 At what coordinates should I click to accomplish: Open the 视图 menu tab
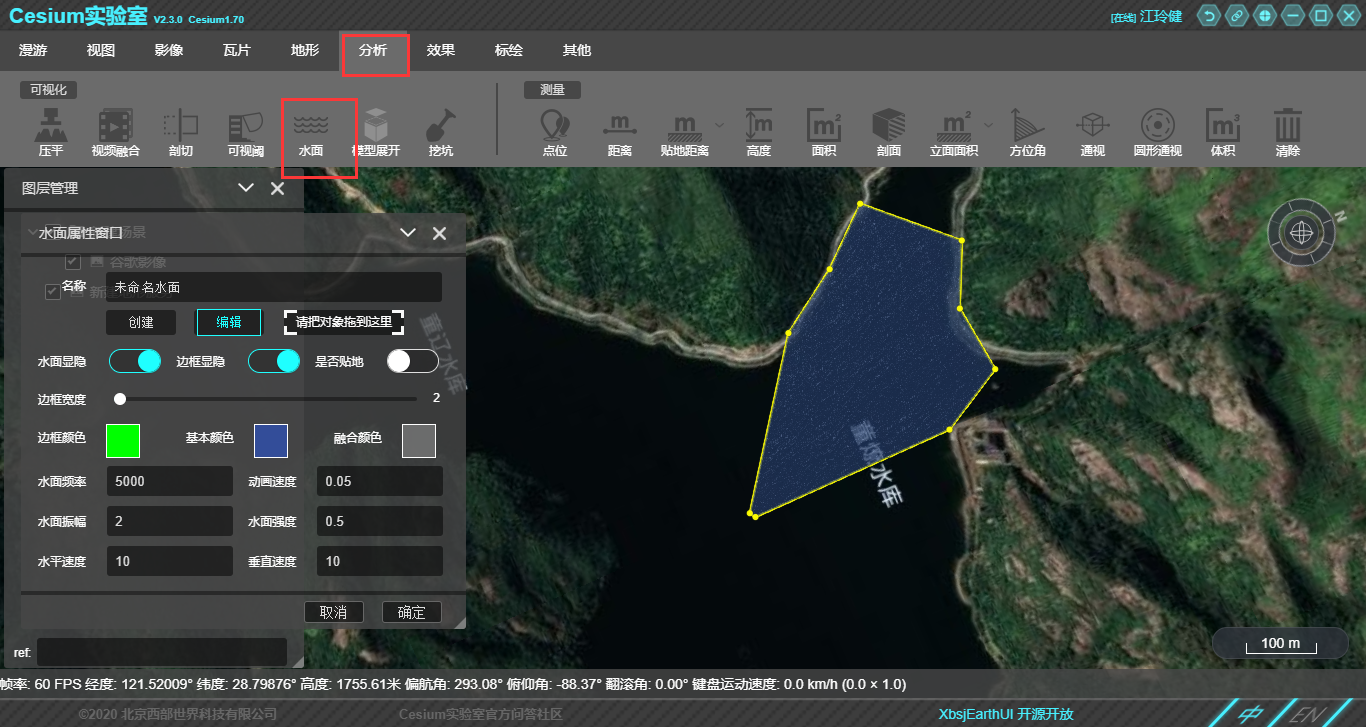(x=101, y=50)
